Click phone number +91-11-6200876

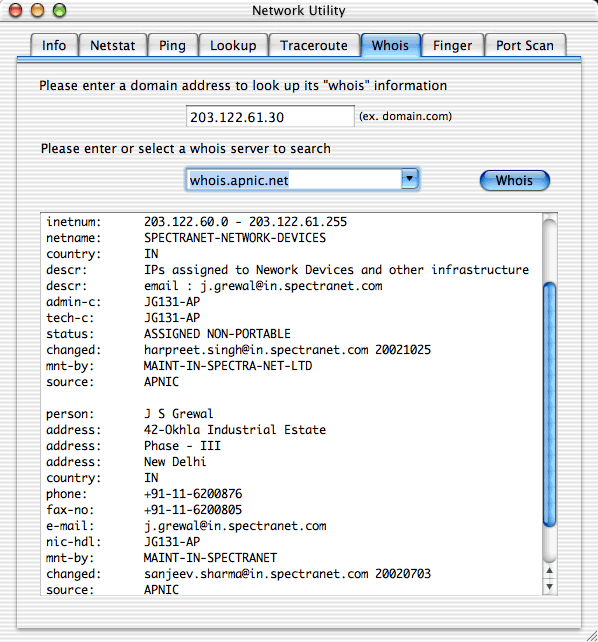(193, 494)
